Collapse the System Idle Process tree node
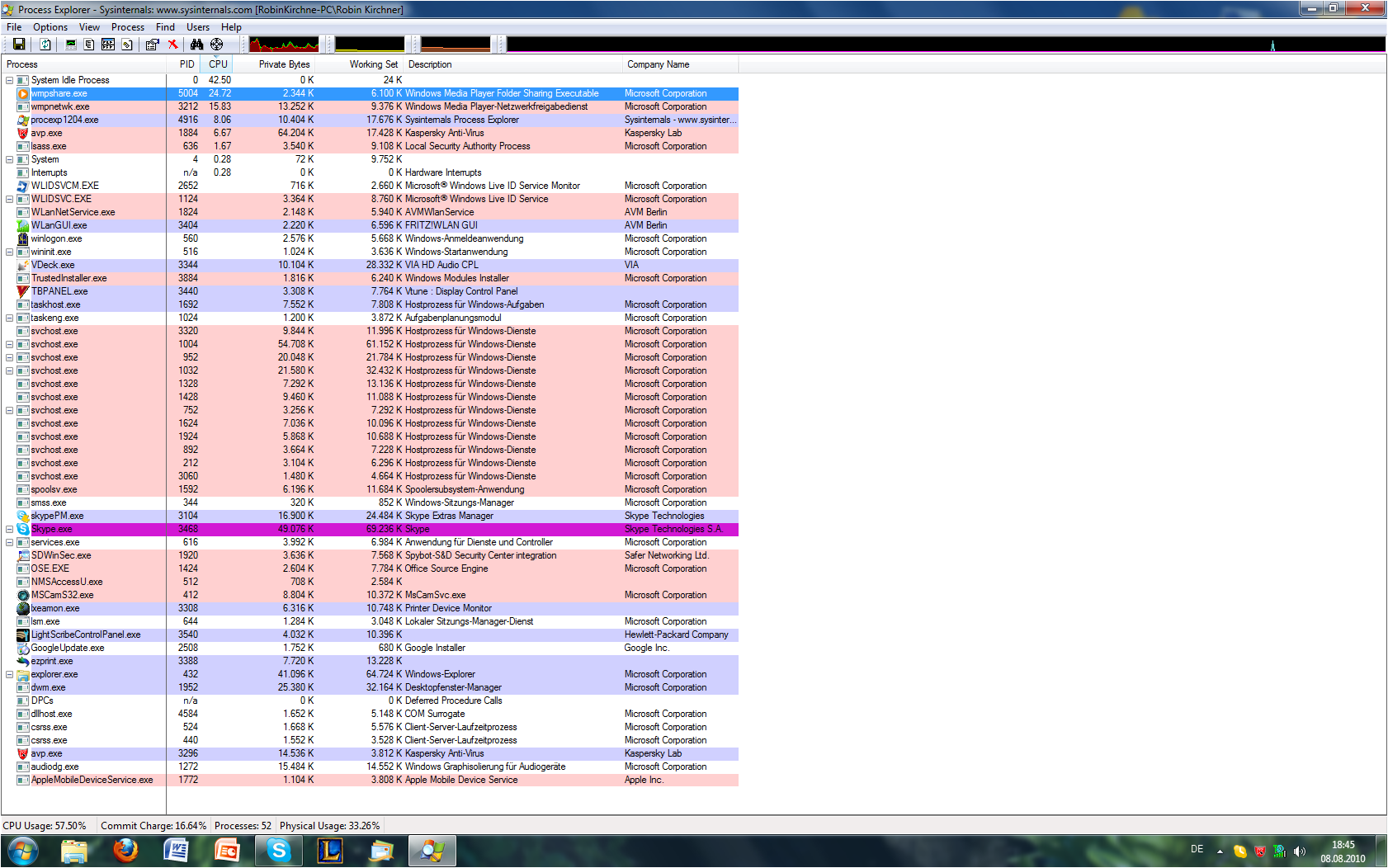The height and width of the screenshot is (868, 1388). (x=10, y=81)
